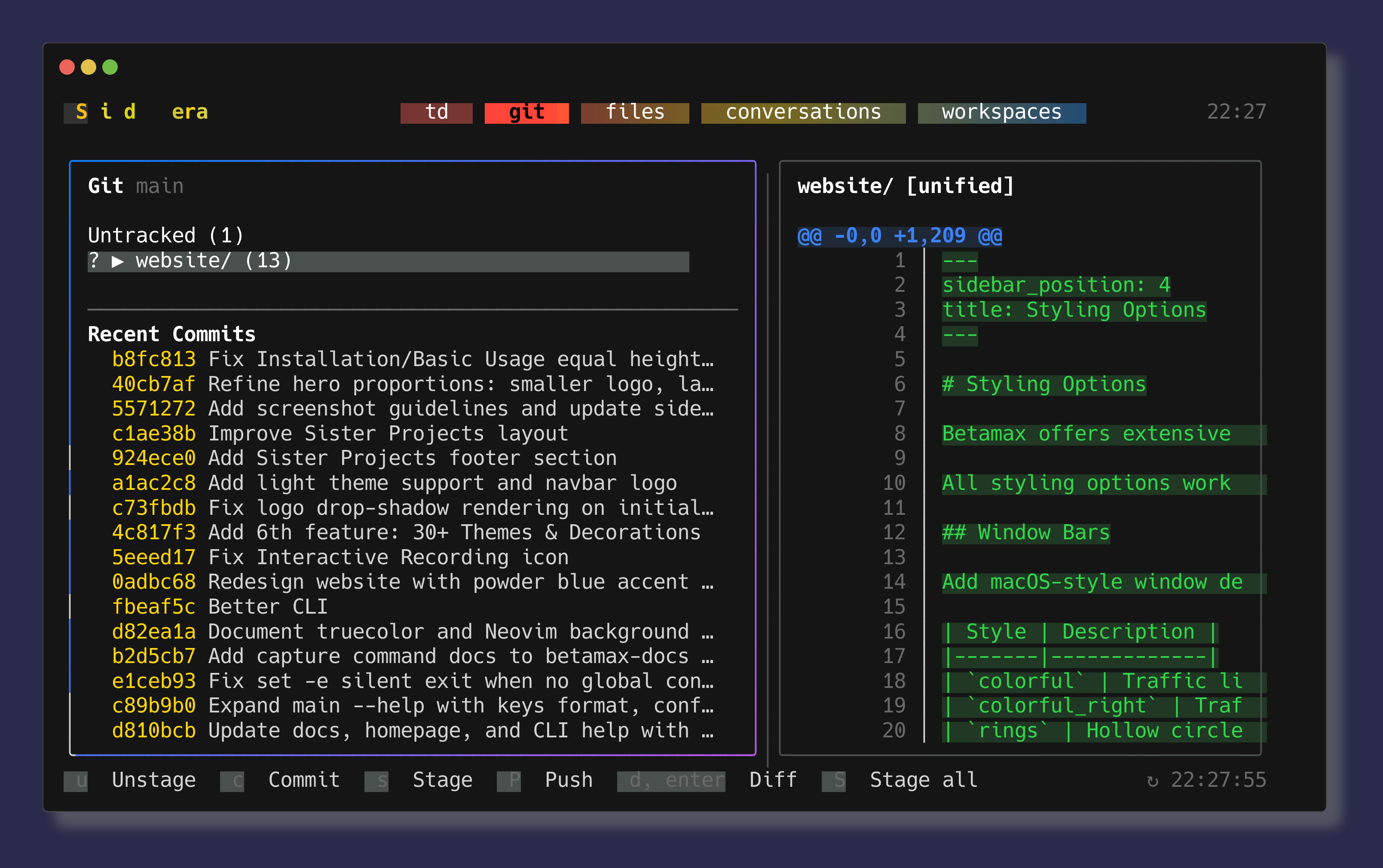
Task: Click the 'd, enter' Diff key hint
Action: [x=670, y=781]
